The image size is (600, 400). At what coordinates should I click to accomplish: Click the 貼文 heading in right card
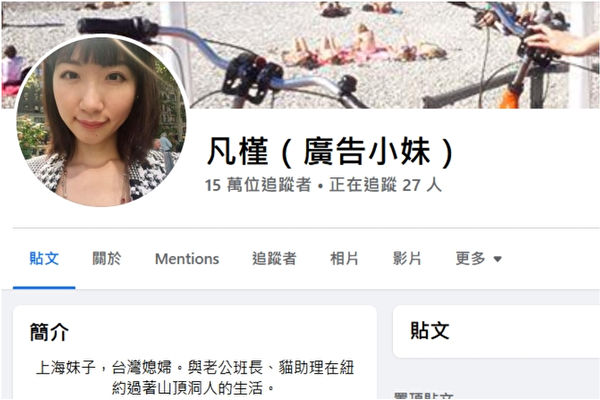pos(429,330)
